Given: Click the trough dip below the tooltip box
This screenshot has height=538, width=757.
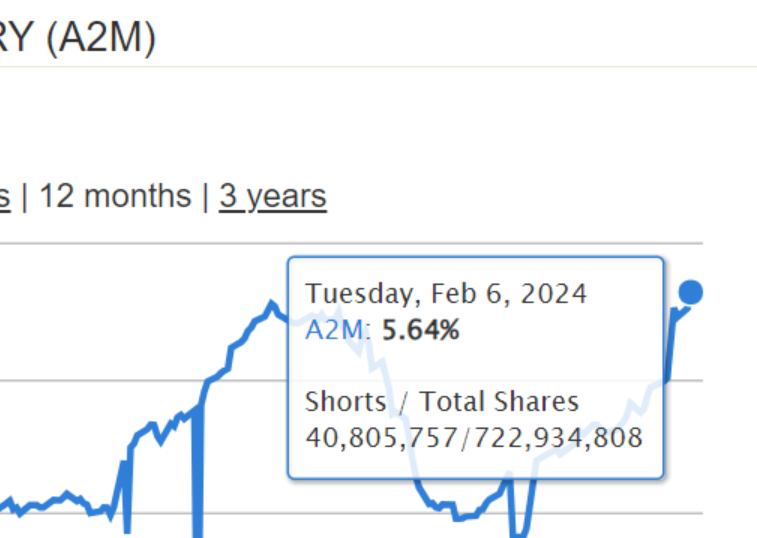Looking at the screenshot, I should tap(519, 512).
